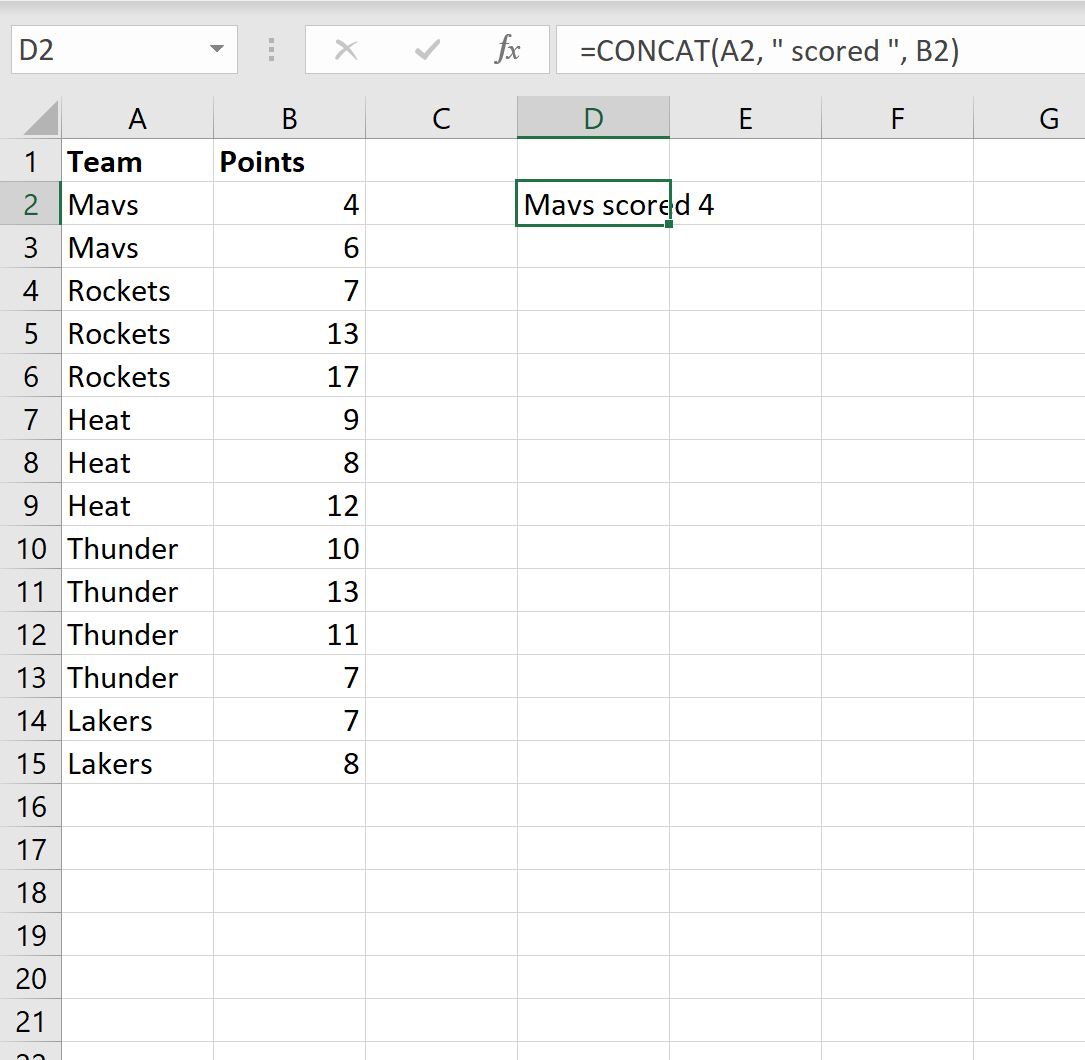Select the Points header cell B1
The width and height of the screenshot is (1085, 1060).
pyautogui.click(x=289, y=161)
